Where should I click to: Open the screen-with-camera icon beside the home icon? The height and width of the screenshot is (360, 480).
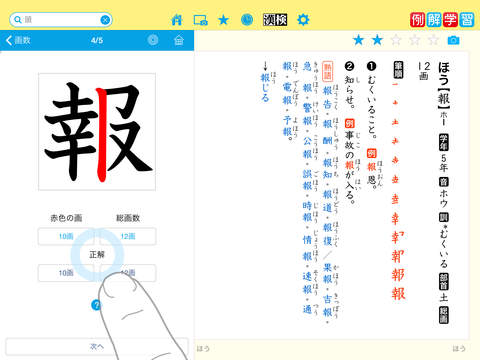(x=200, y=20)
